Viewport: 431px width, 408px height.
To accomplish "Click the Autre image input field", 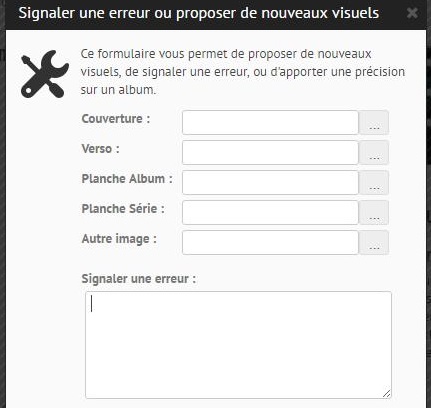I will [x=270, y=243].
